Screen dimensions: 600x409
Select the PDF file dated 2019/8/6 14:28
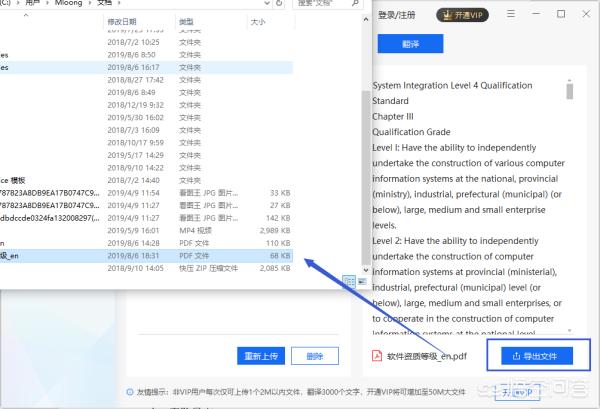(x=145, y=243)
